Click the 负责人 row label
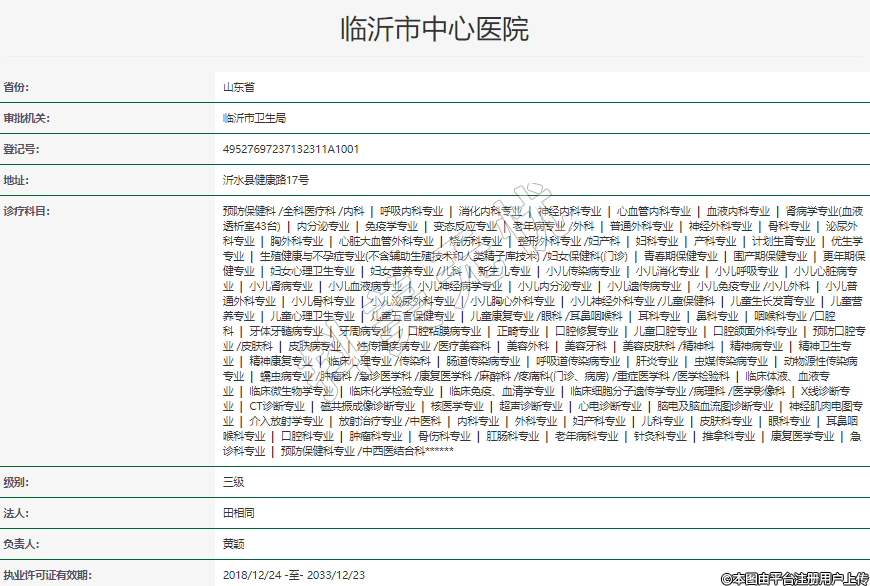Image resolution: width=870 pixels, height=586 pixels. [x=21, y=544]
